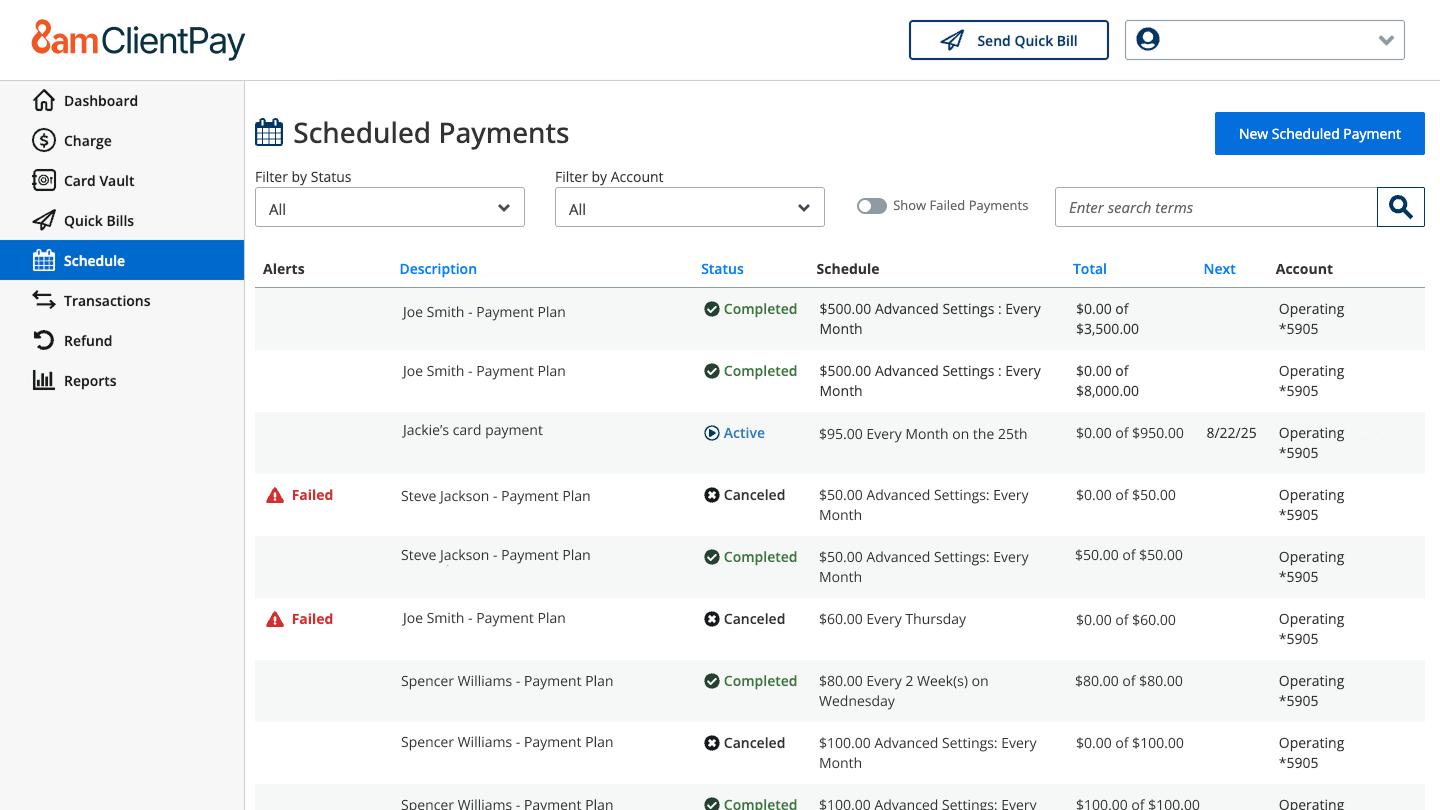Click the Charge dollar-sign icon
The image size is (1440, 810).
click(x=43, y=141)
